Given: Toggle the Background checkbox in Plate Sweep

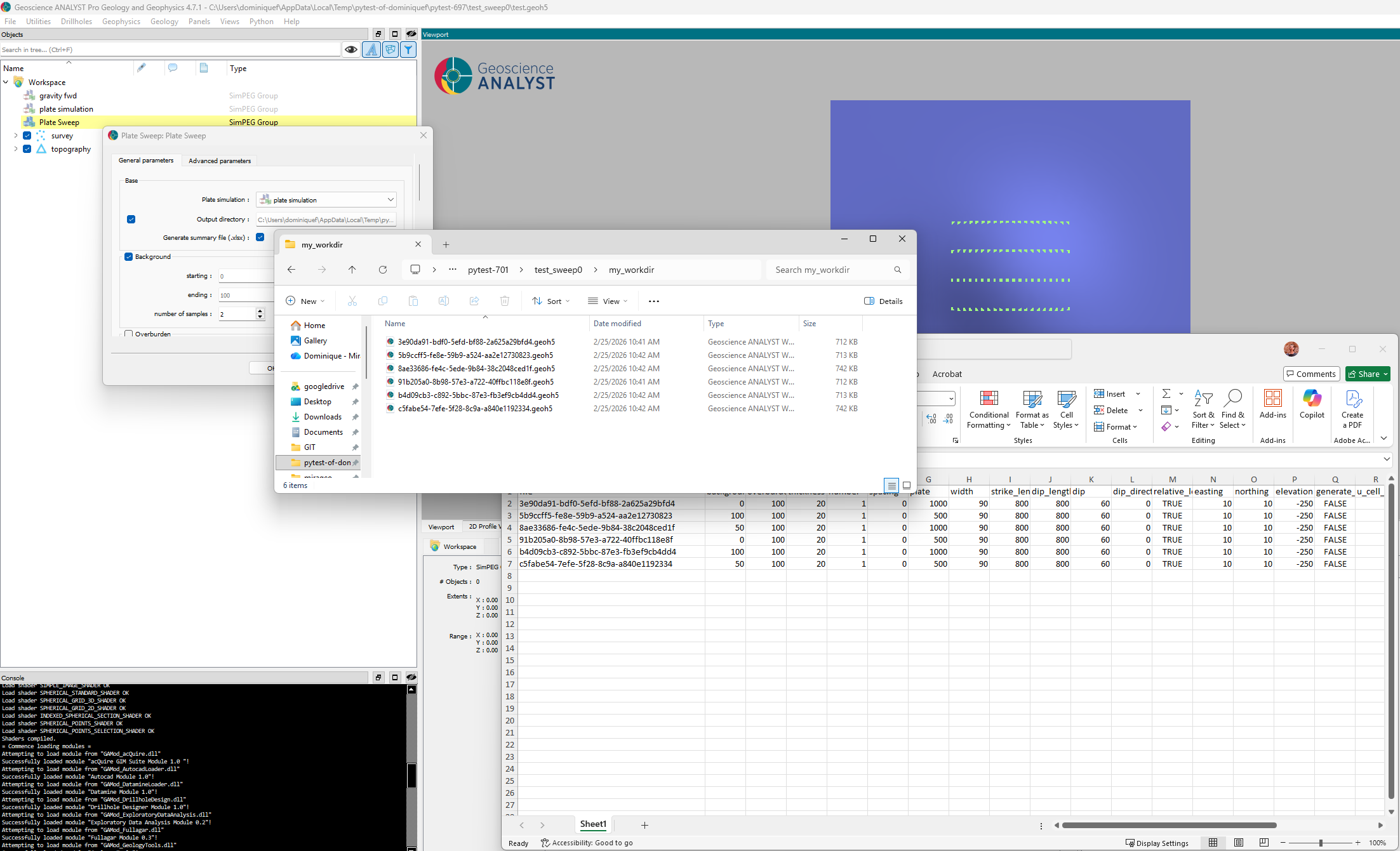Looking at the screenshot, I should [x=129, y=257].
